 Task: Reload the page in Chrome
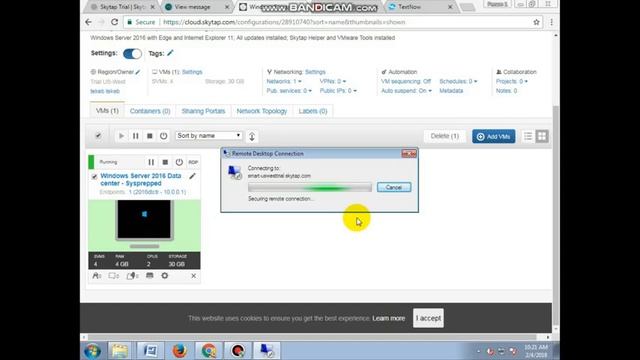(115, 22)
